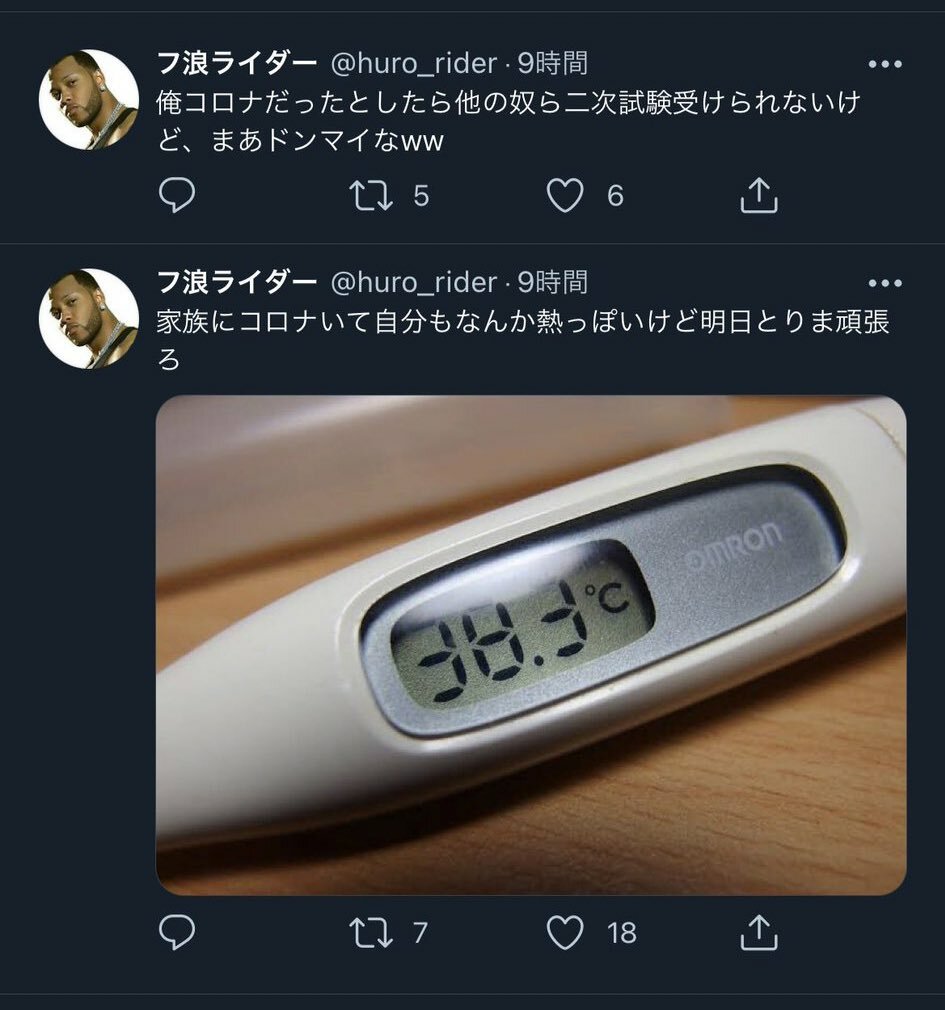Open profile picture on the second tweet

89,319
